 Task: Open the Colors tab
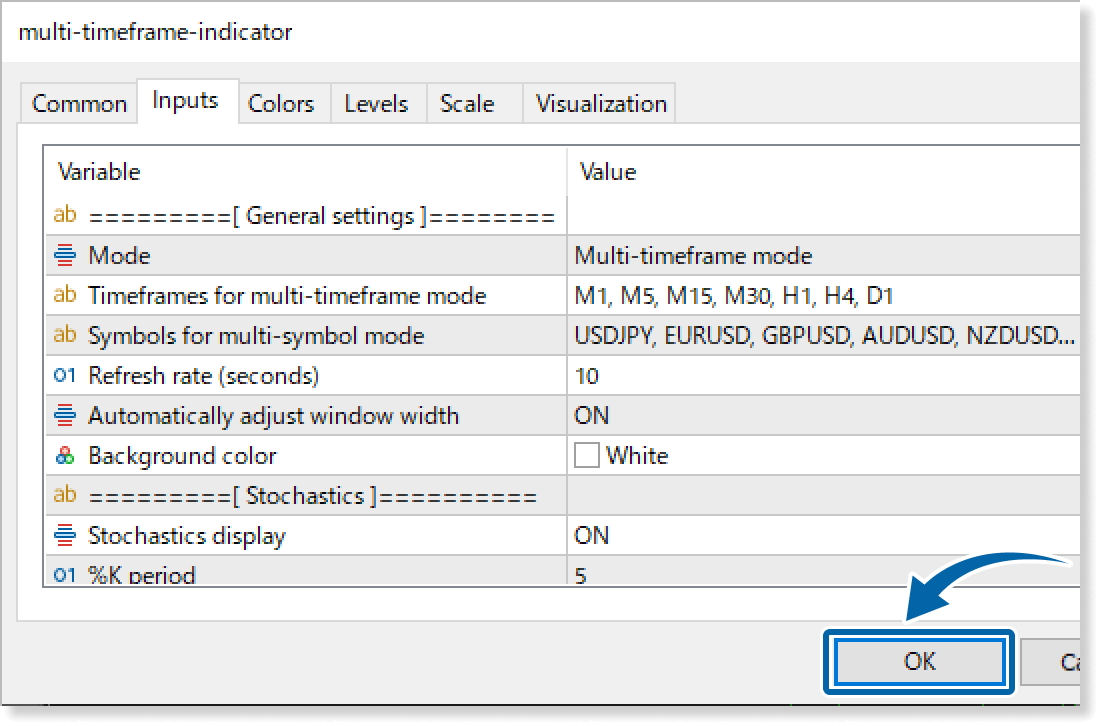click(281, 104)
